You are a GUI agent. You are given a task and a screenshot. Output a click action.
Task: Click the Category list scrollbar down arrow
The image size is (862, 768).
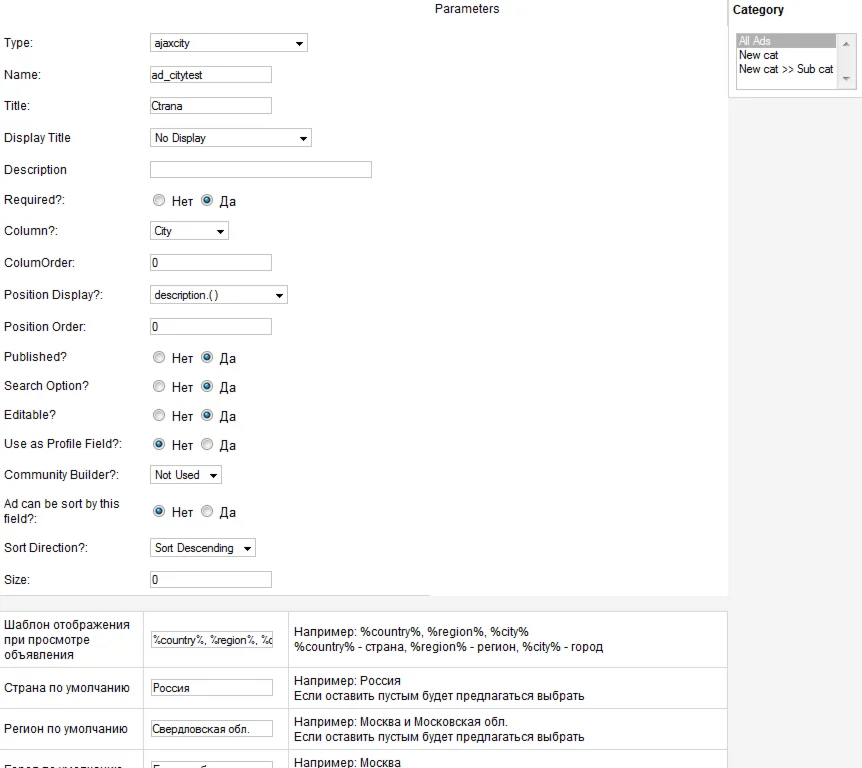coord(847,78)
